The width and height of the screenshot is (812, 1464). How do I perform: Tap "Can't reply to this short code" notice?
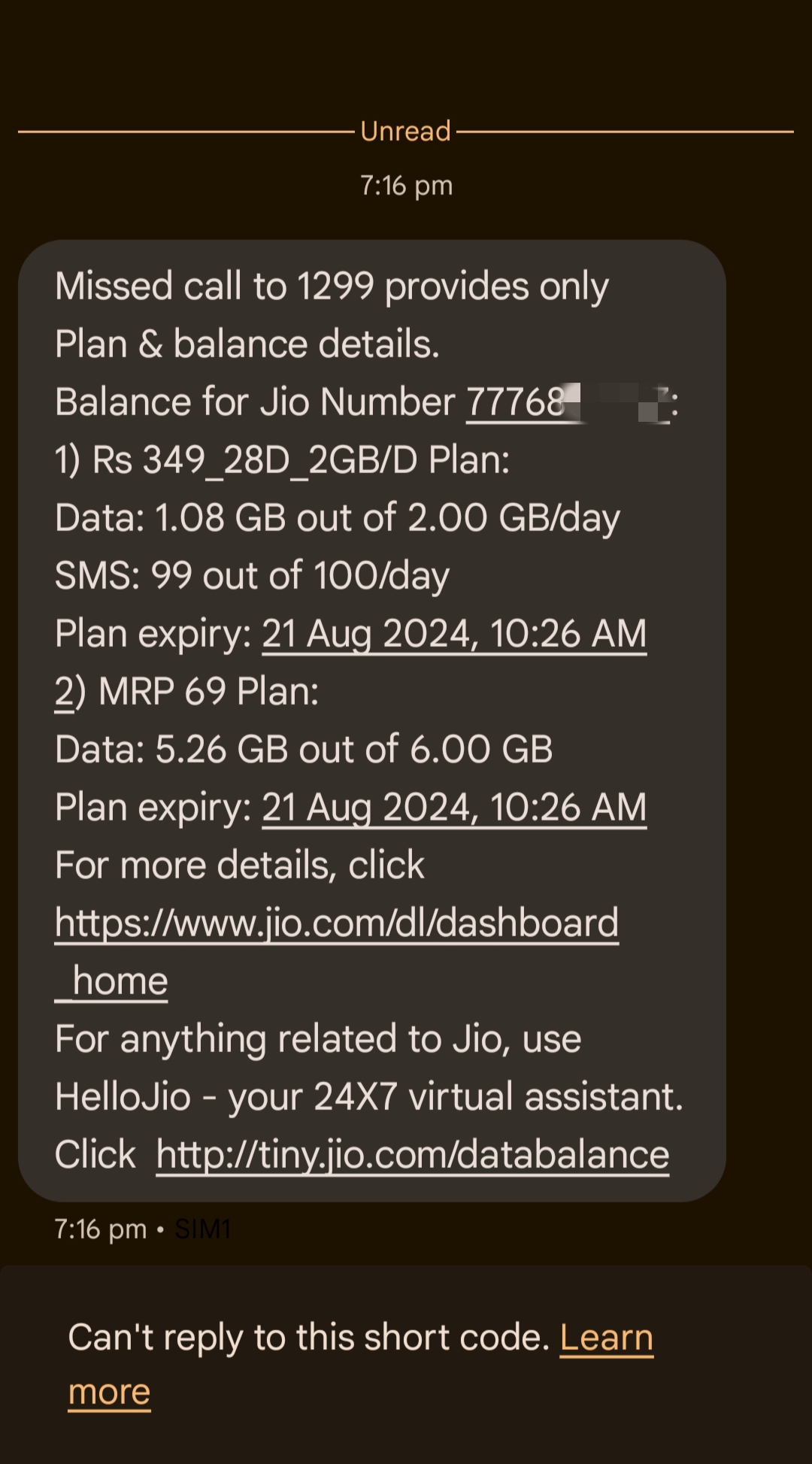click(308, 1338)
